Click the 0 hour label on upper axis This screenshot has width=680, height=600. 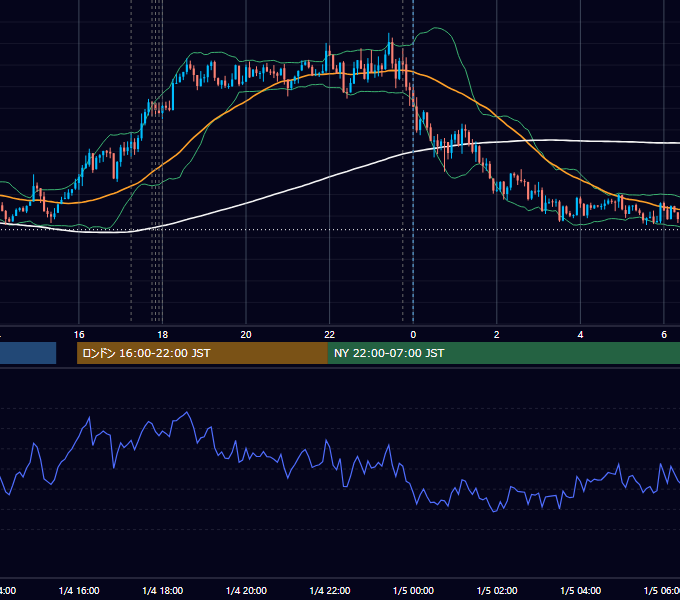click(x=413, y=335)
